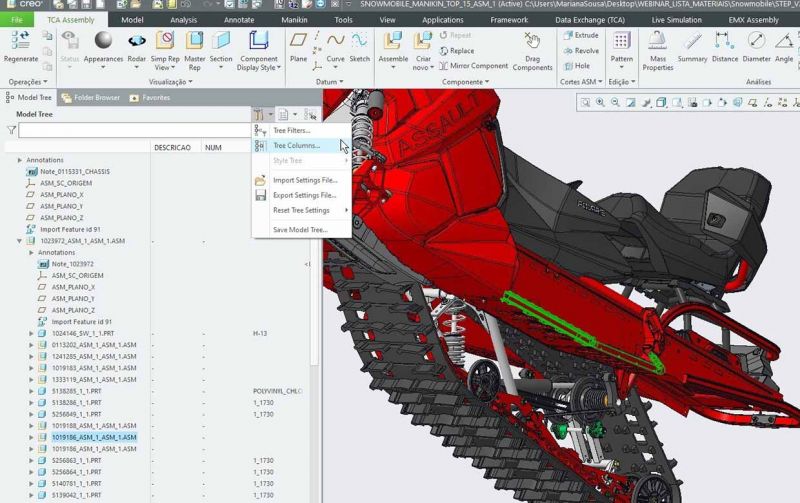Image resolution: width=800 pixels, height=503 pixels.
Task: Switch to the Live Simulation tab
Action: coord(677,20)
